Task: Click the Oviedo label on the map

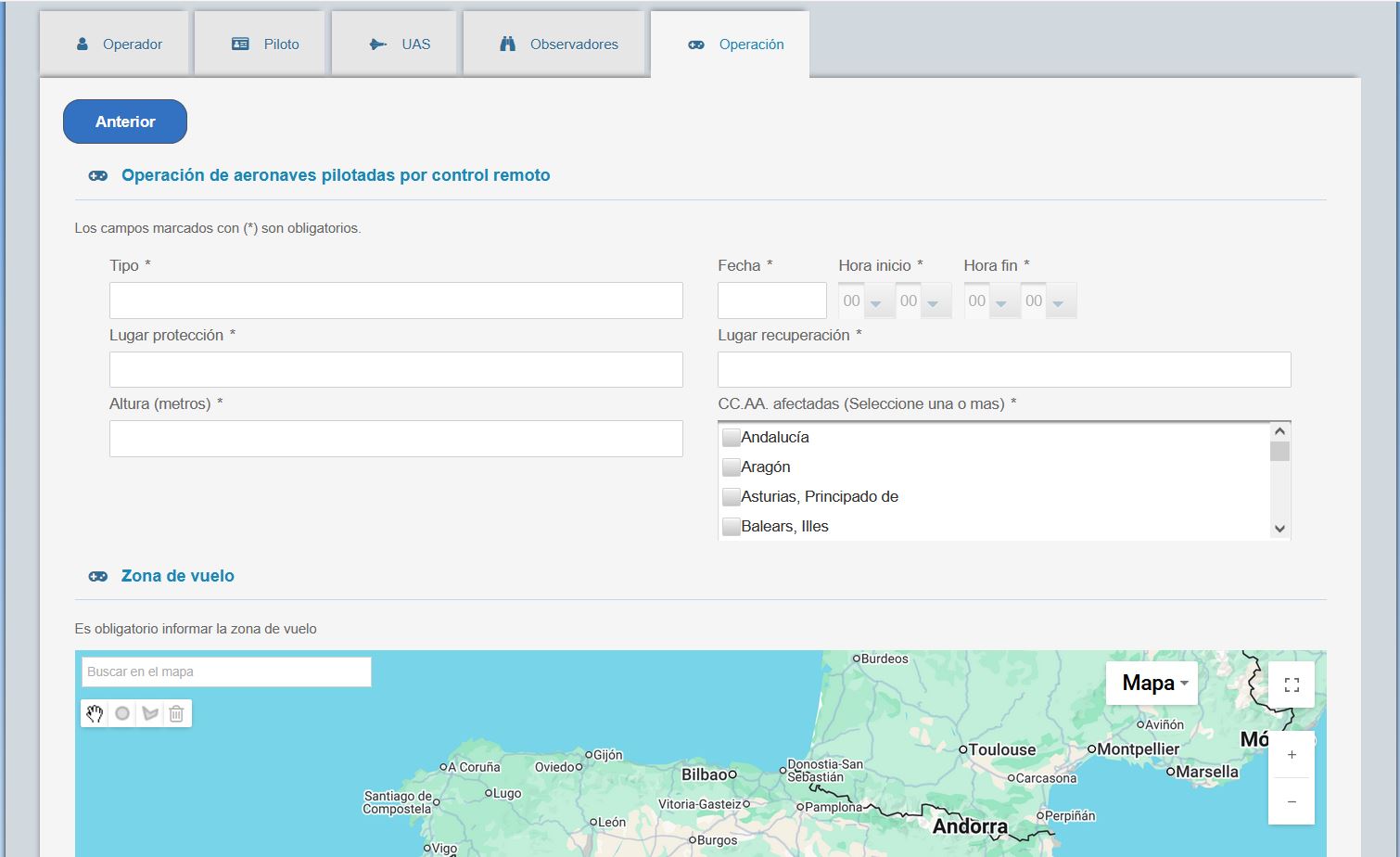Action: click(x=555, y=767)
